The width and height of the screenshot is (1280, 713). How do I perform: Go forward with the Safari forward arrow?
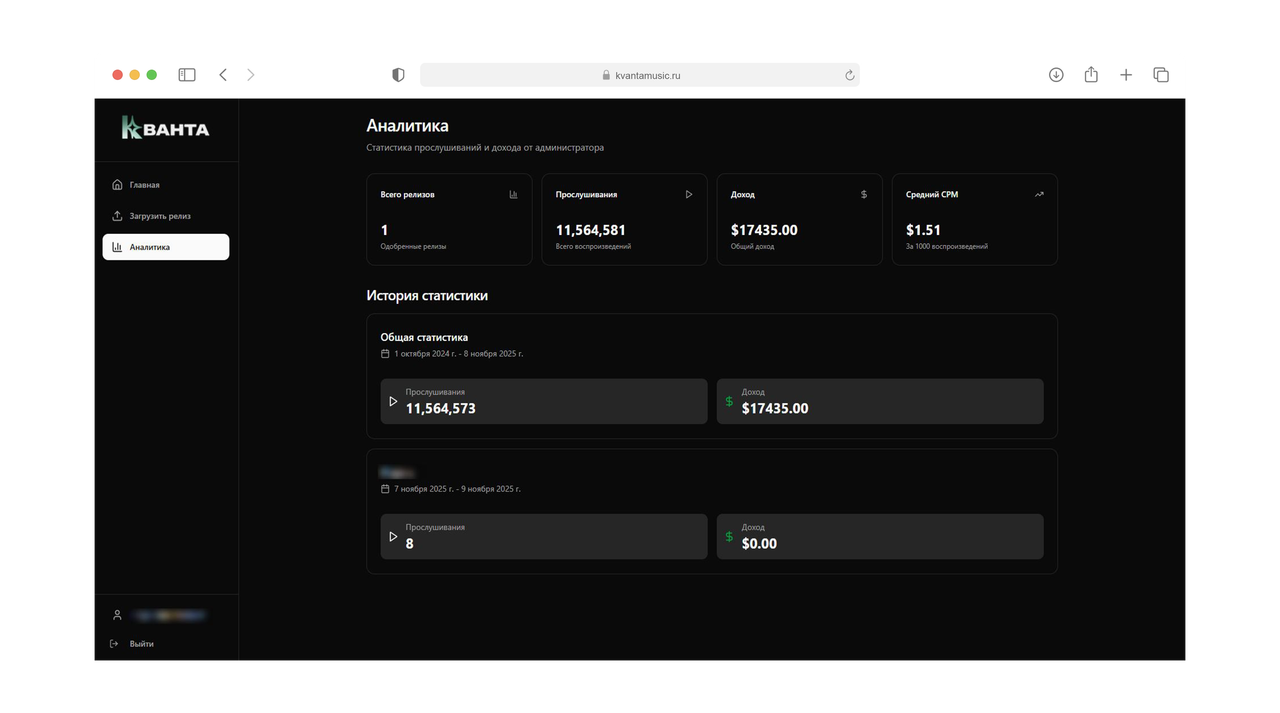(x=251, y=75)
